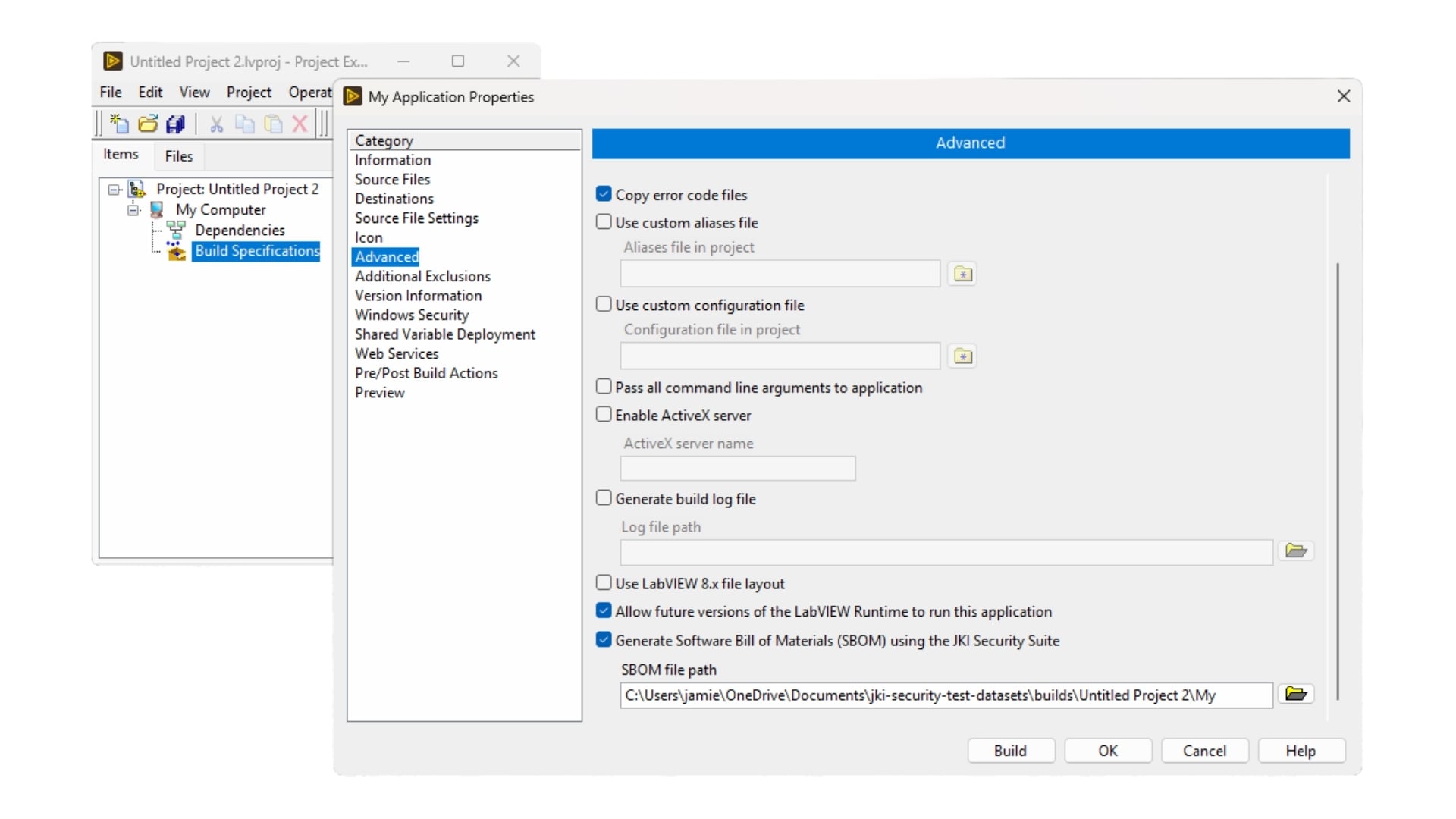Click the Help button

pos(1301,751)
